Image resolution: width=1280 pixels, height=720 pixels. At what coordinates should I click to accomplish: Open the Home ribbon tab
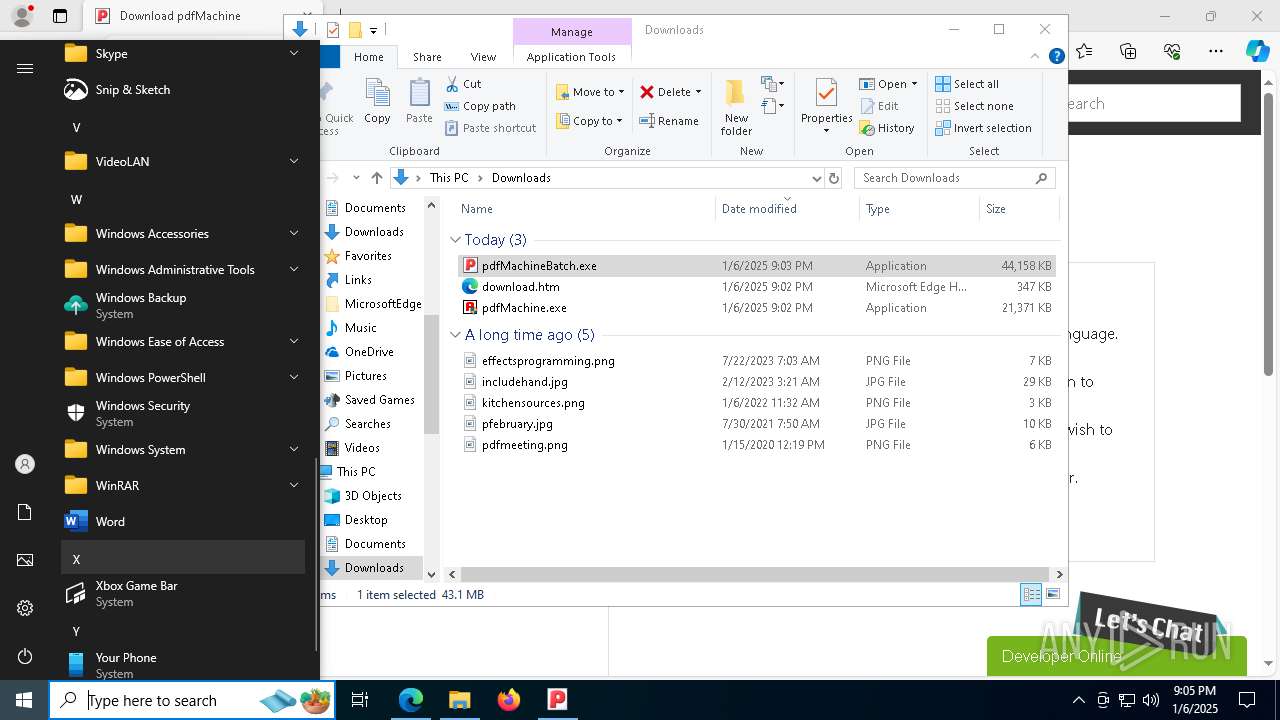[368, 57]
